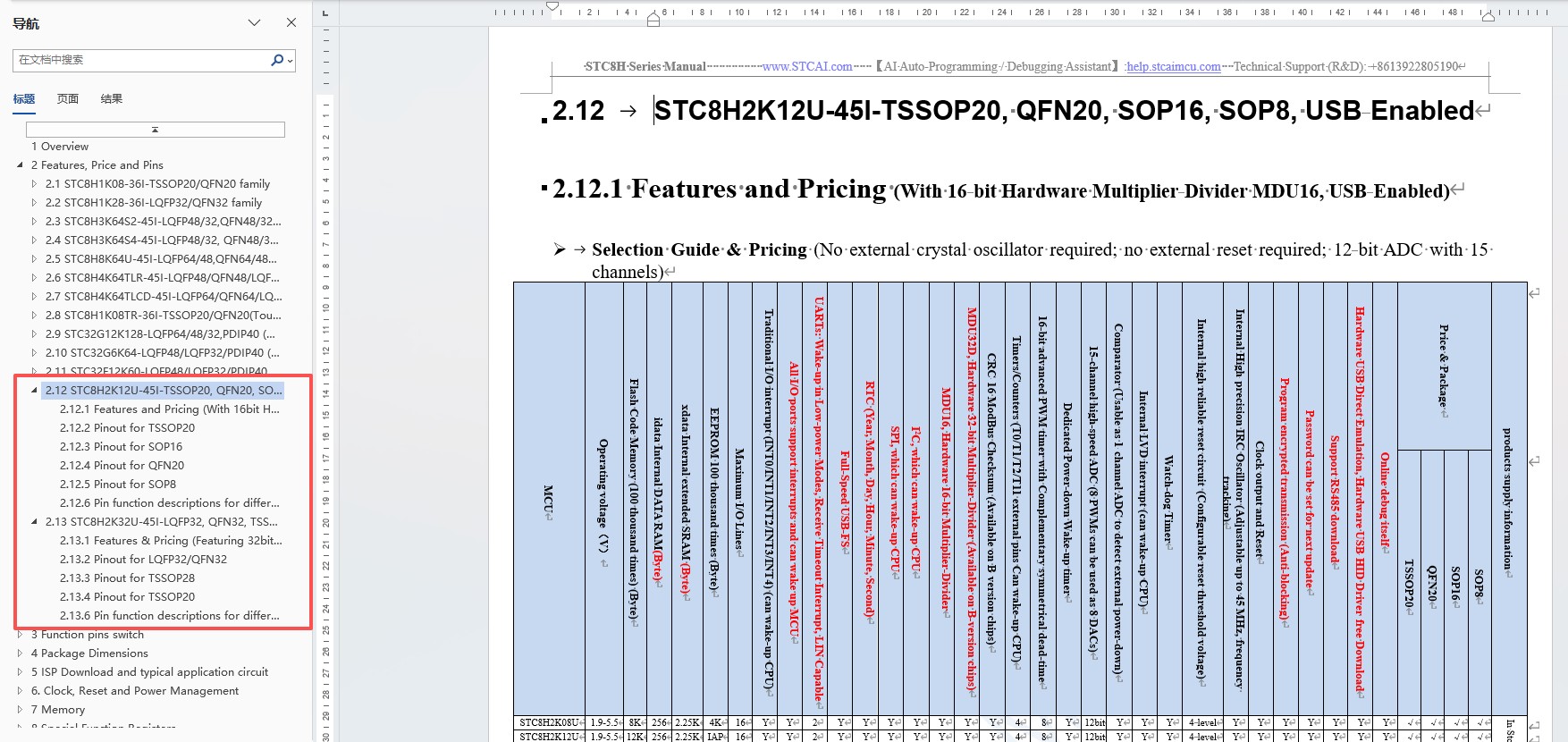Screen dimensions: 1568x742
Task: Click the magnifier icon in the navigation search box
Action: pyautogui.click(x=277, y=60)
